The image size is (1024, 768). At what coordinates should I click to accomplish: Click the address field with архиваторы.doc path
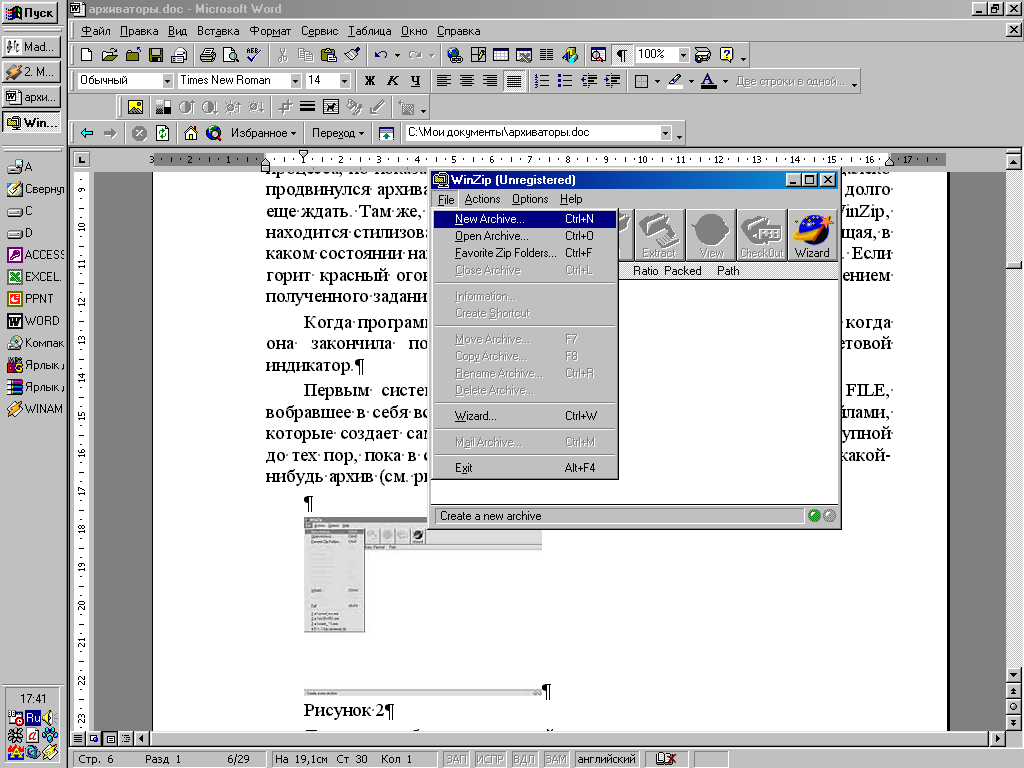pyautogui.click(x=532, y=133)
